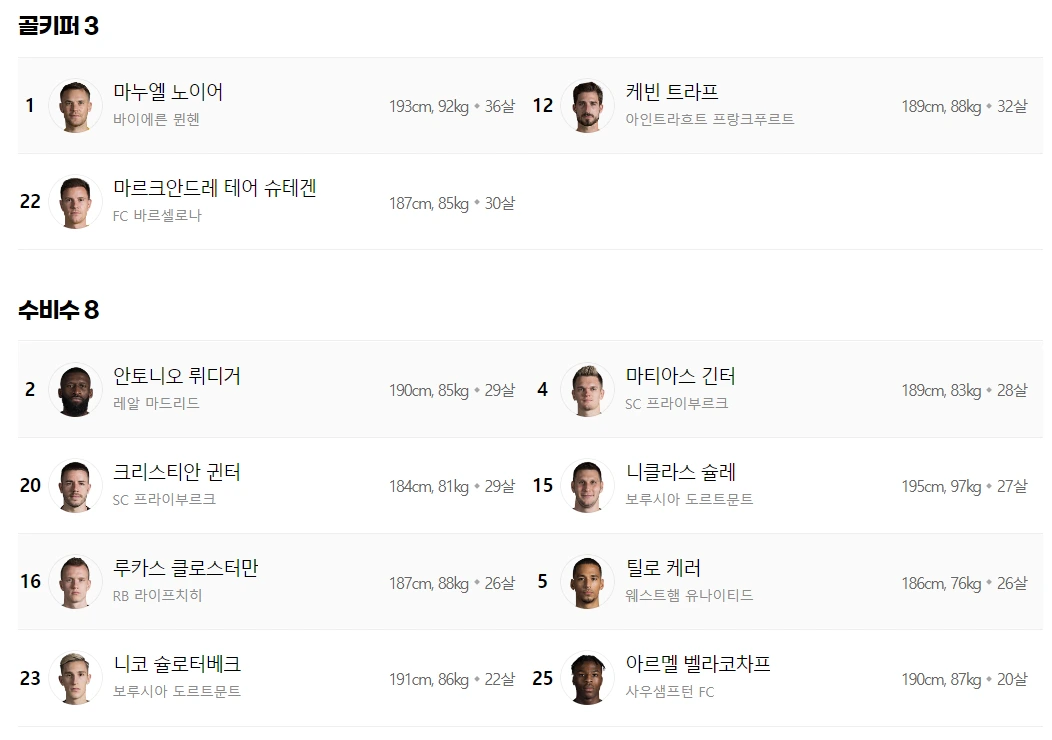Click 케빈 트라프 player name

coord(672,91)
